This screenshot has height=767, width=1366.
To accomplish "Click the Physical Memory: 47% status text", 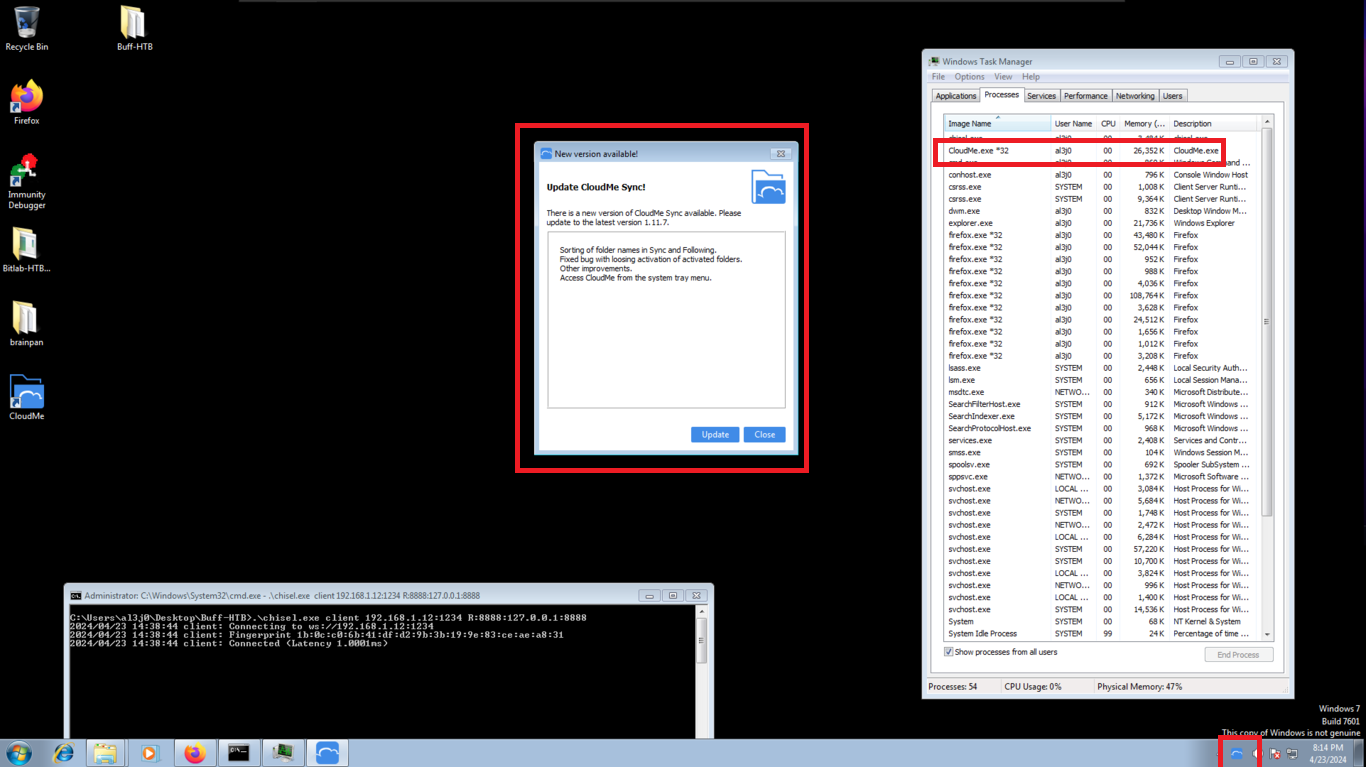I will click(x=1140, y=687).
